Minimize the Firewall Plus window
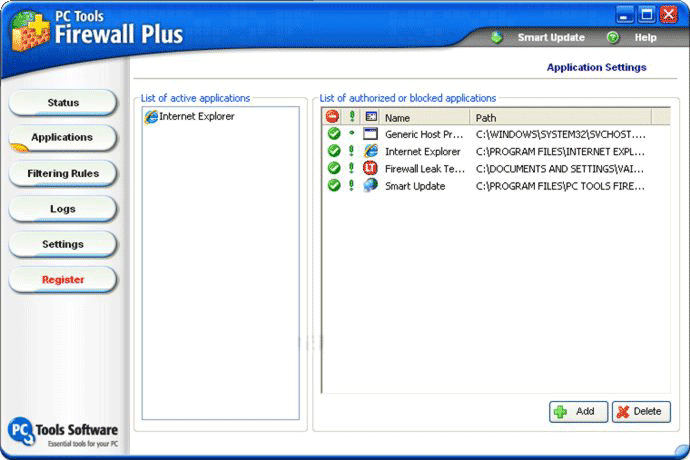Viewport: 690px width, 460px height. 624,15
